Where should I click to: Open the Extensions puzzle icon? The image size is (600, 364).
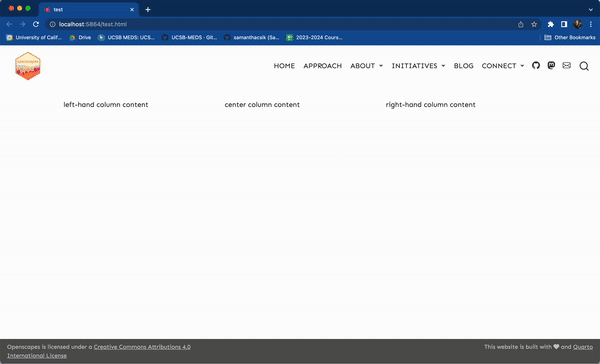coord(551,24)
